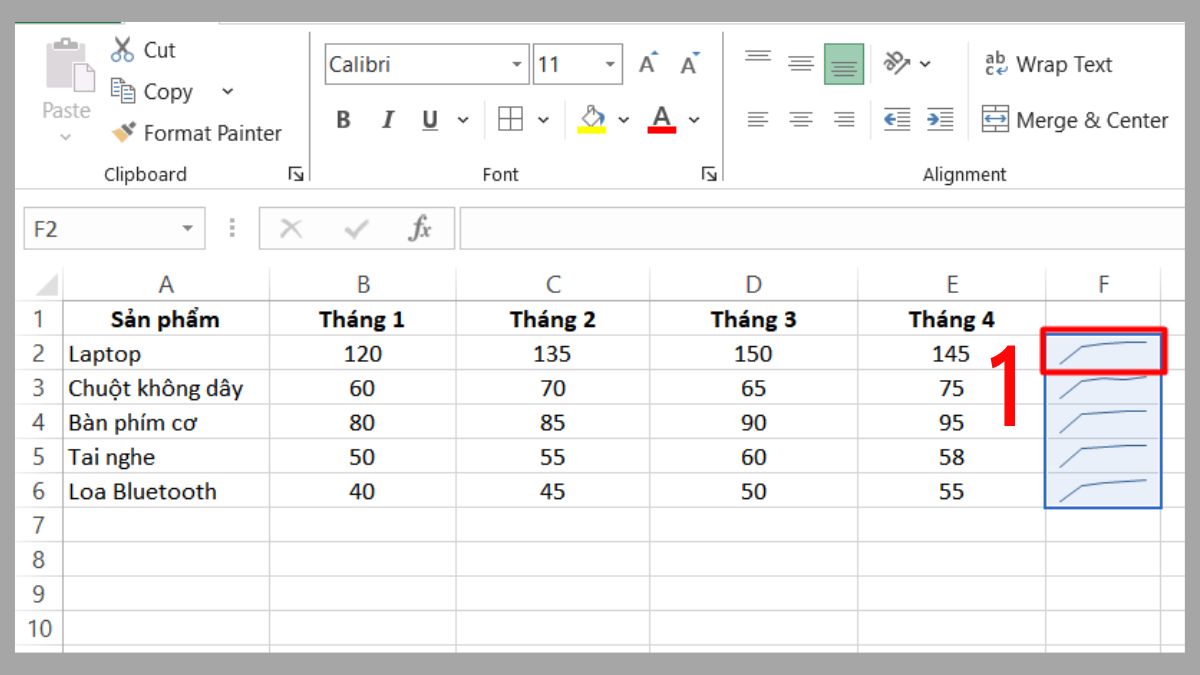Image resolution: width=1200 pixels, height=675 pixels.
Task: Click the Wrap Text icon
Action: click(x=994, y=63)
